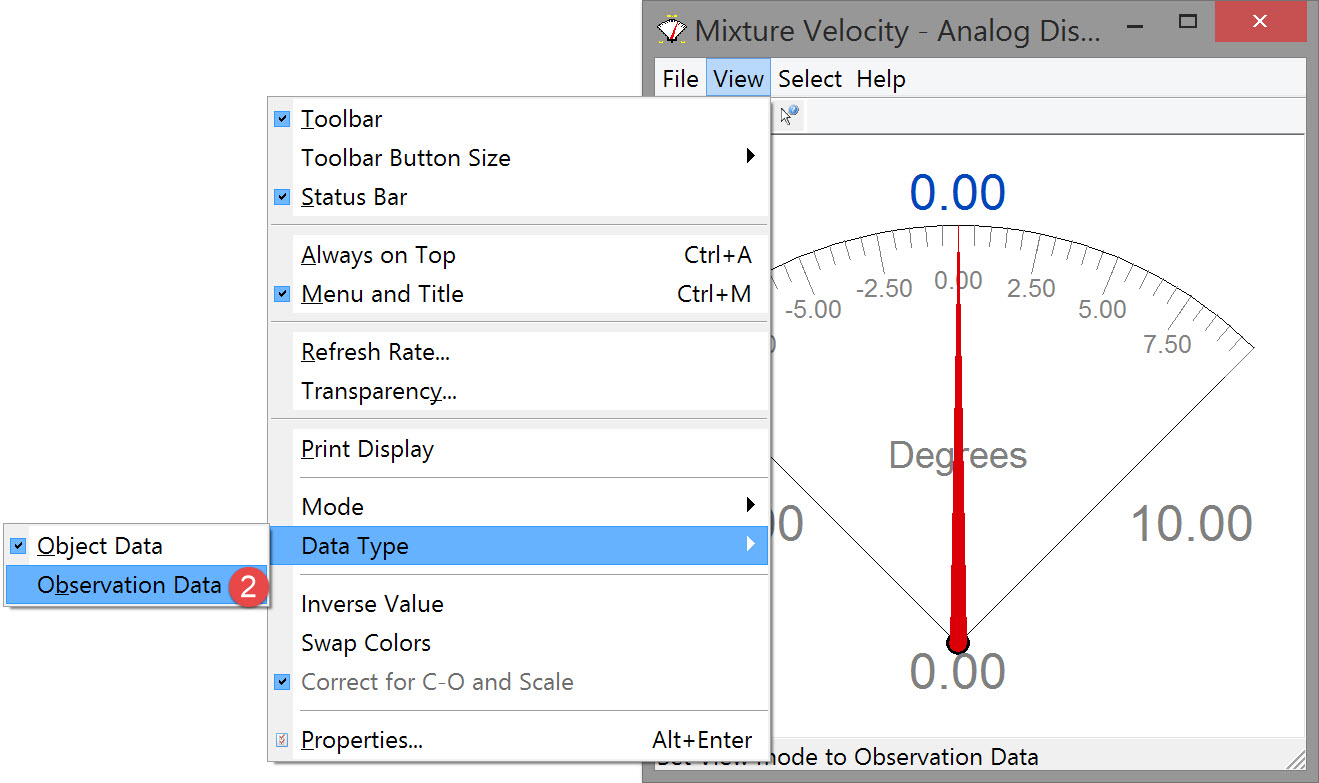Viewport: 1319px width, 783px height.
Task: Click the Properties icon in the menu
Action: (x=282, y=740)
